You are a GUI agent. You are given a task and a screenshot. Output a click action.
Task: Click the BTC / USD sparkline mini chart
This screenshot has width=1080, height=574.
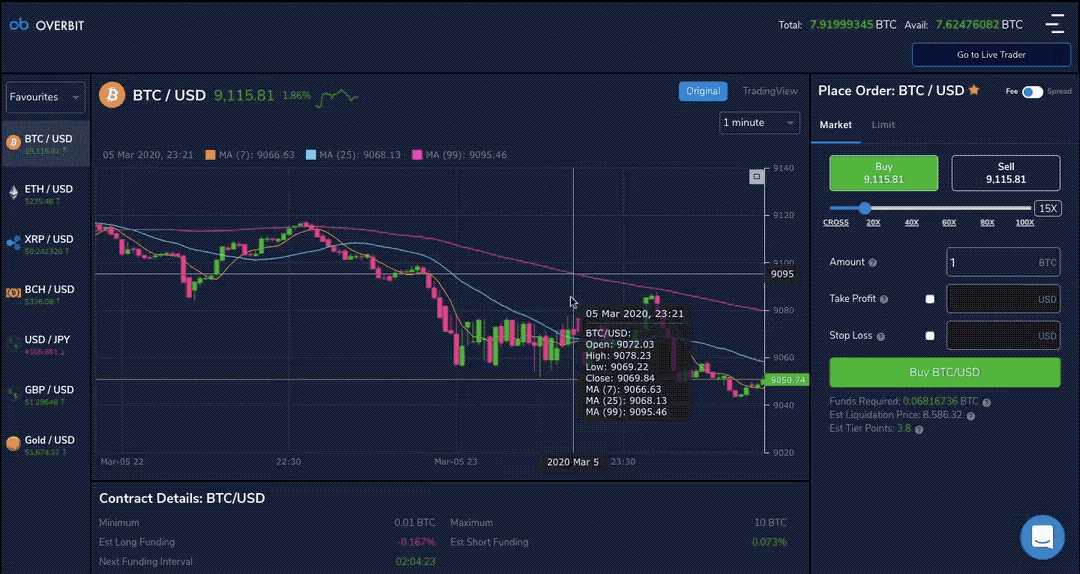point(337,97)
